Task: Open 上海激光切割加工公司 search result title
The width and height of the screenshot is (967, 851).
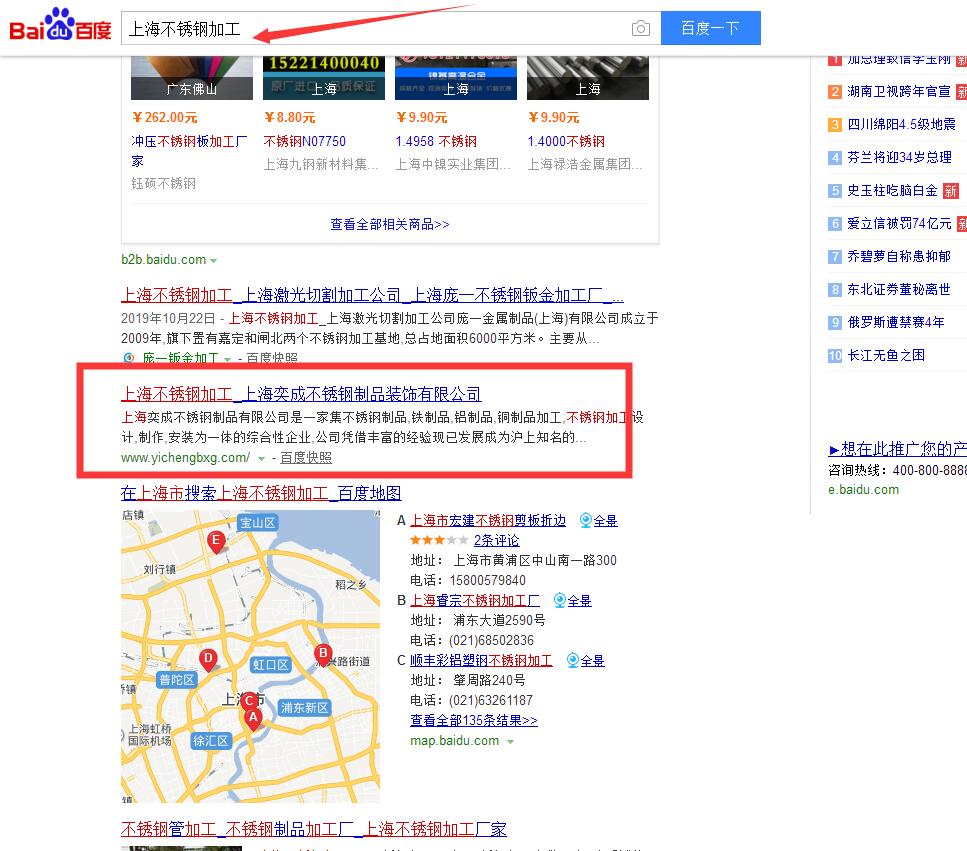Action: click(x=372, y=295)
